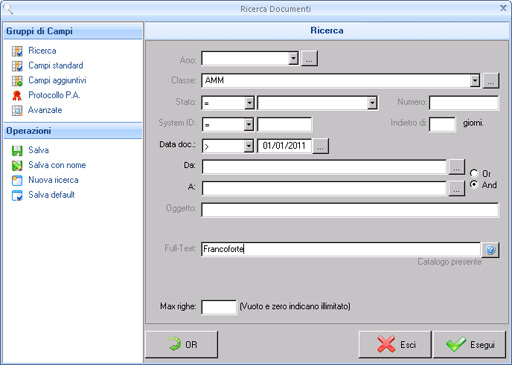Click the blue Full-Text help icon button
This screenshot has height=365, width=512.
(490, 250)
